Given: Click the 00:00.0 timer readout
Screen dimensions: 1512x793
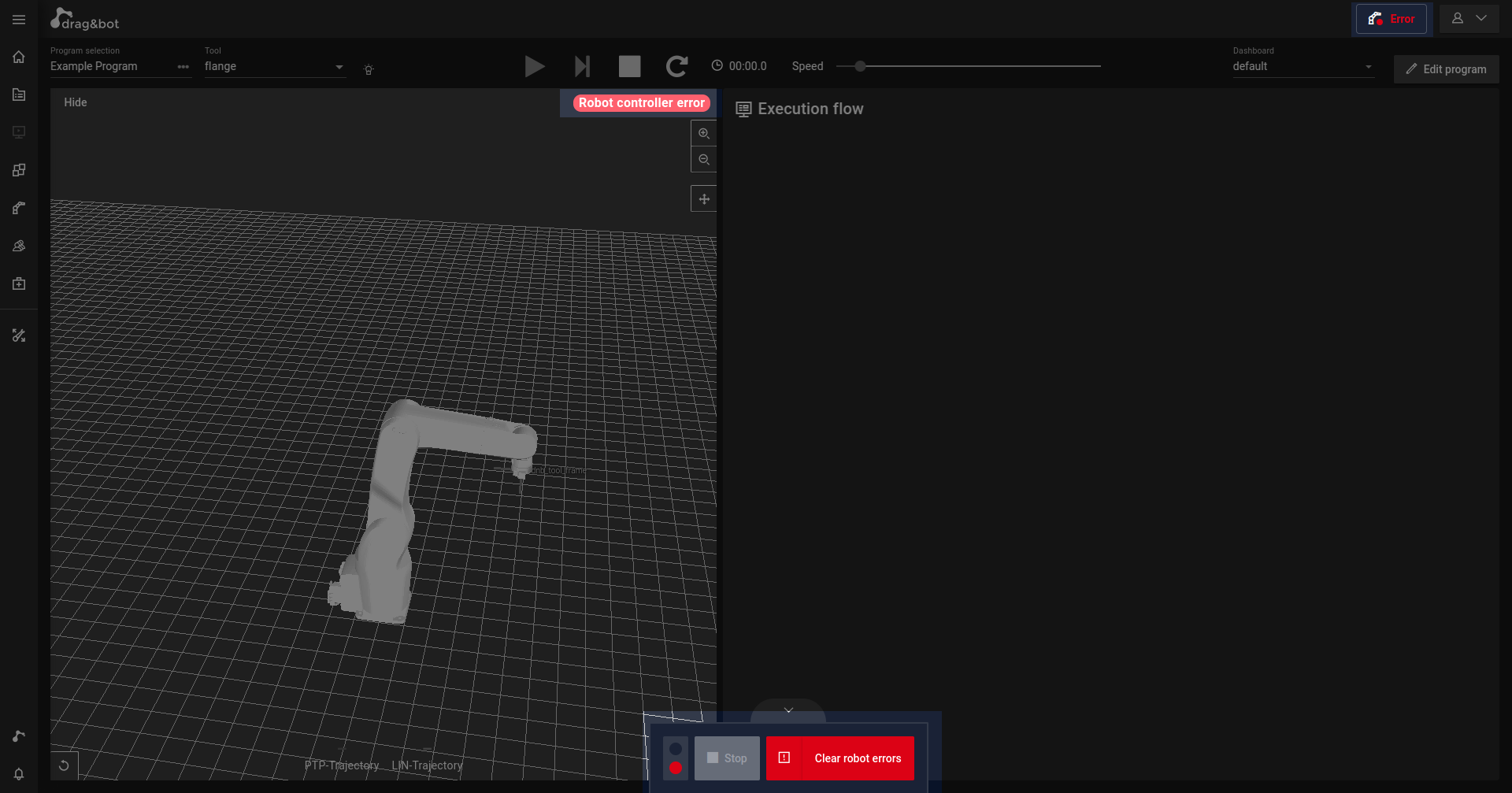Looking at the screenshot, I should (747, 66).
